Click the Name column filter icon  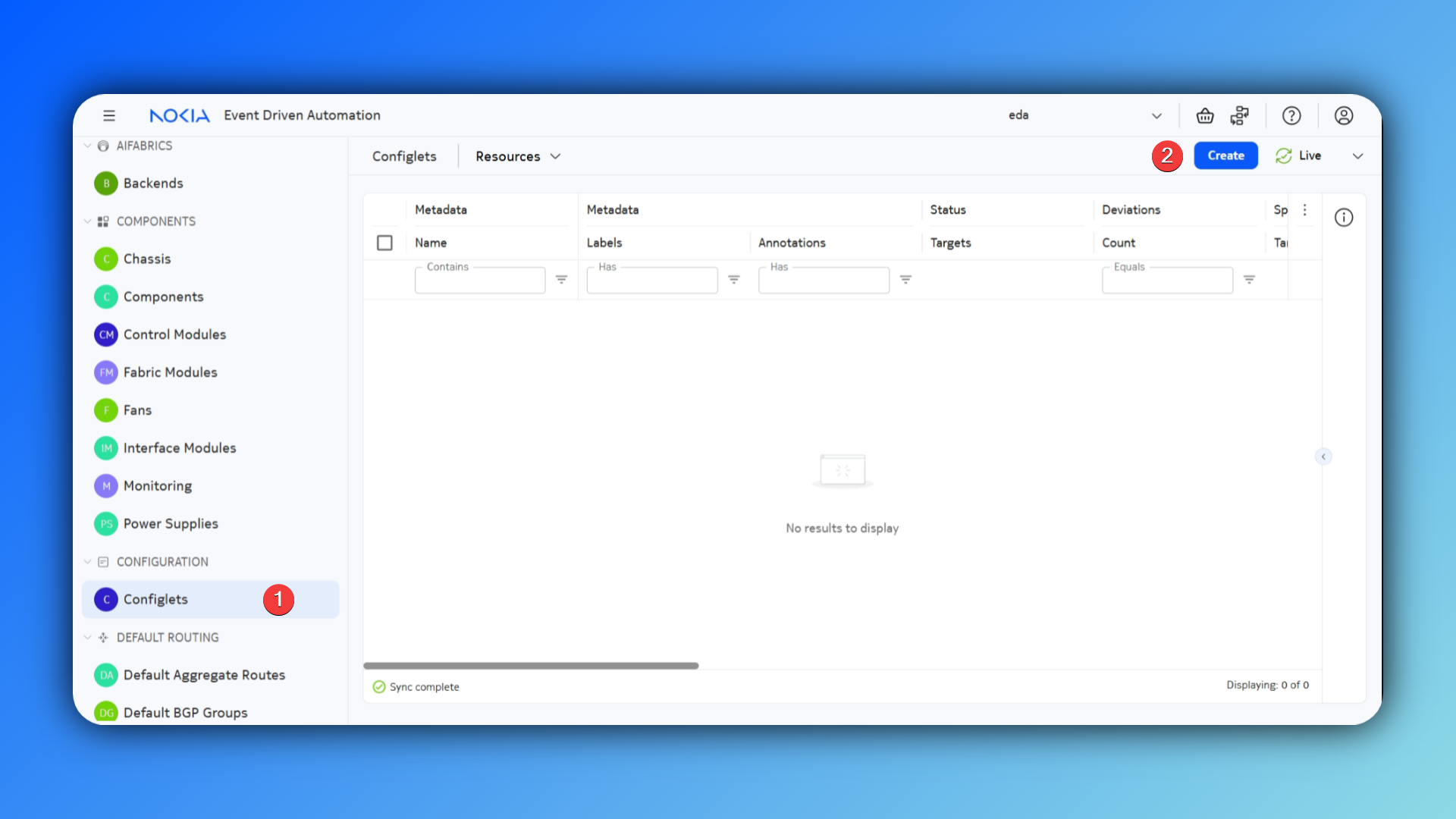pyautogui.click(x=562, y=280)
